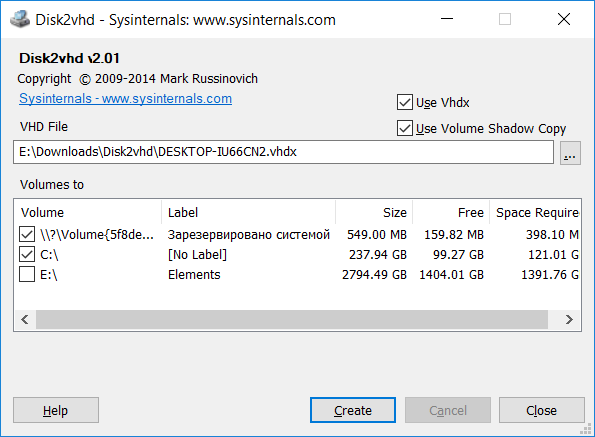Click the '549.00 MB' size value
This screenshot has width=595, height=437.
click(377, 234)
